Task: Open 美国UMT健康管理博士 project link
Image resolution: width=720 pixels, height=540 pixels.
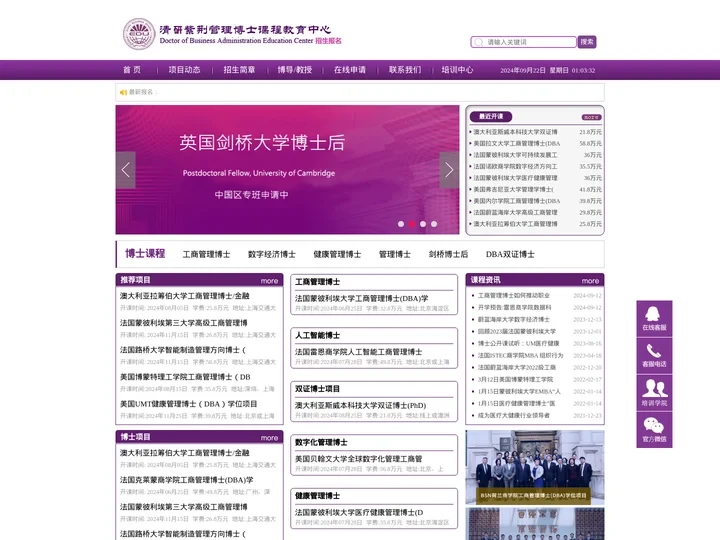Action: (188, 404)
